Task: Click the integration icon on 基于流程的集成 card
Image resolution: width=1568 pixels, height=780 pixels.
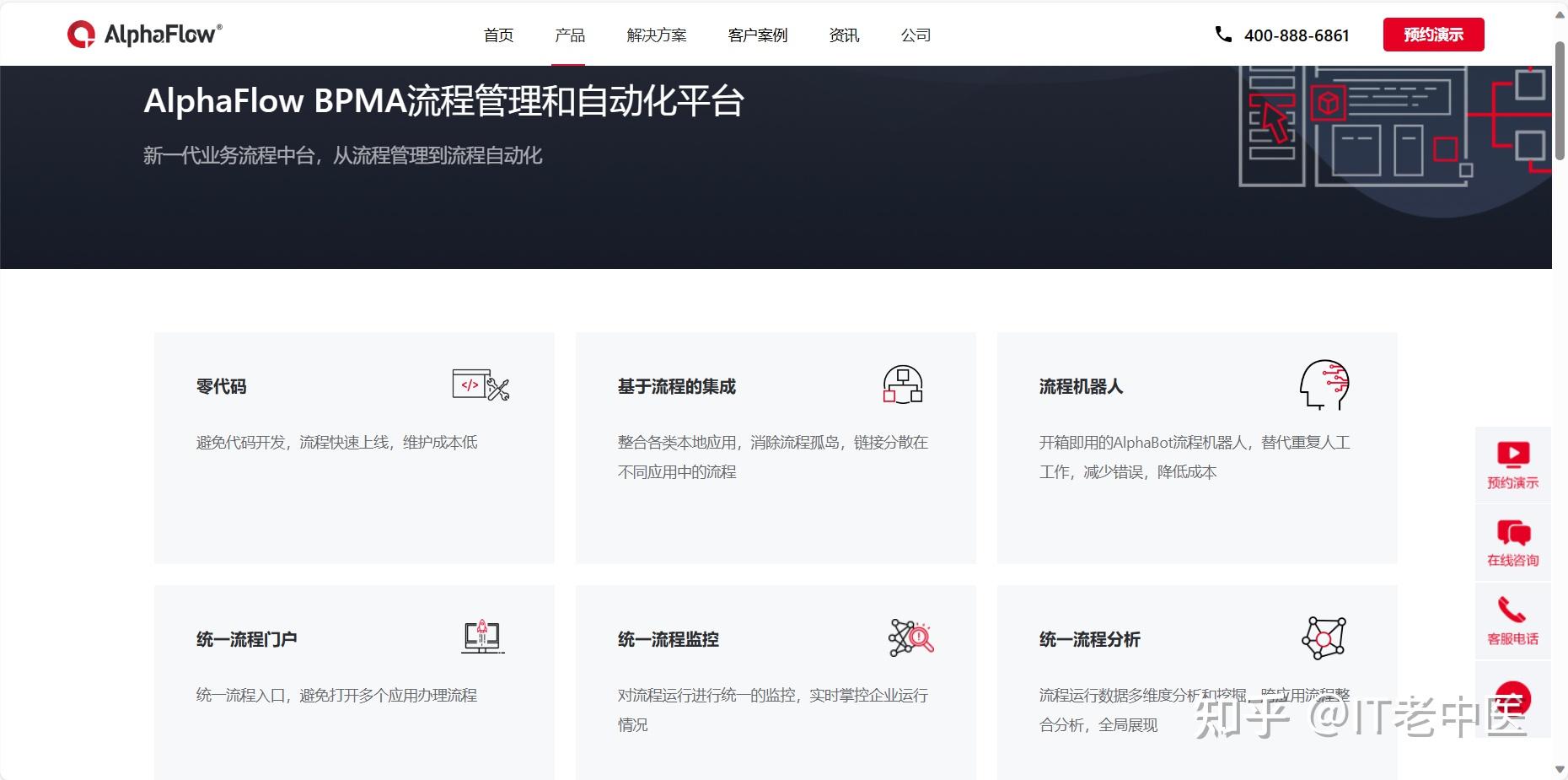Action: tap(903, 385)
